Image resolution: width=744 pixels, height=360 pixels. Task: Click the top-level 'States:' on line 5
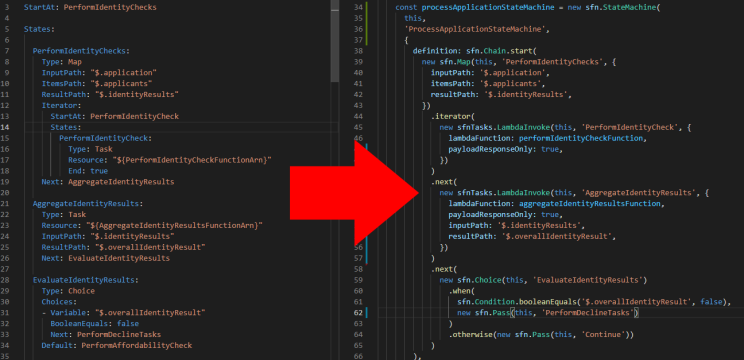click(x=39, y=29)
